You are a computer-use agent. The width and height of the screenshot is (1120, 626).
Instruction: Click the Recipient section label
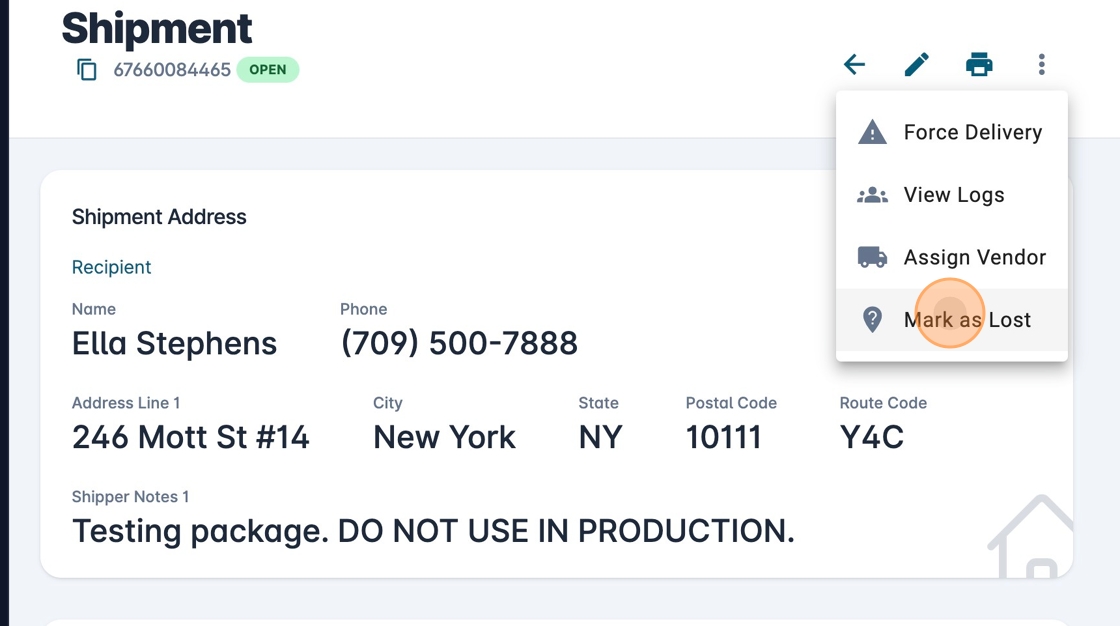click(111, 267)
